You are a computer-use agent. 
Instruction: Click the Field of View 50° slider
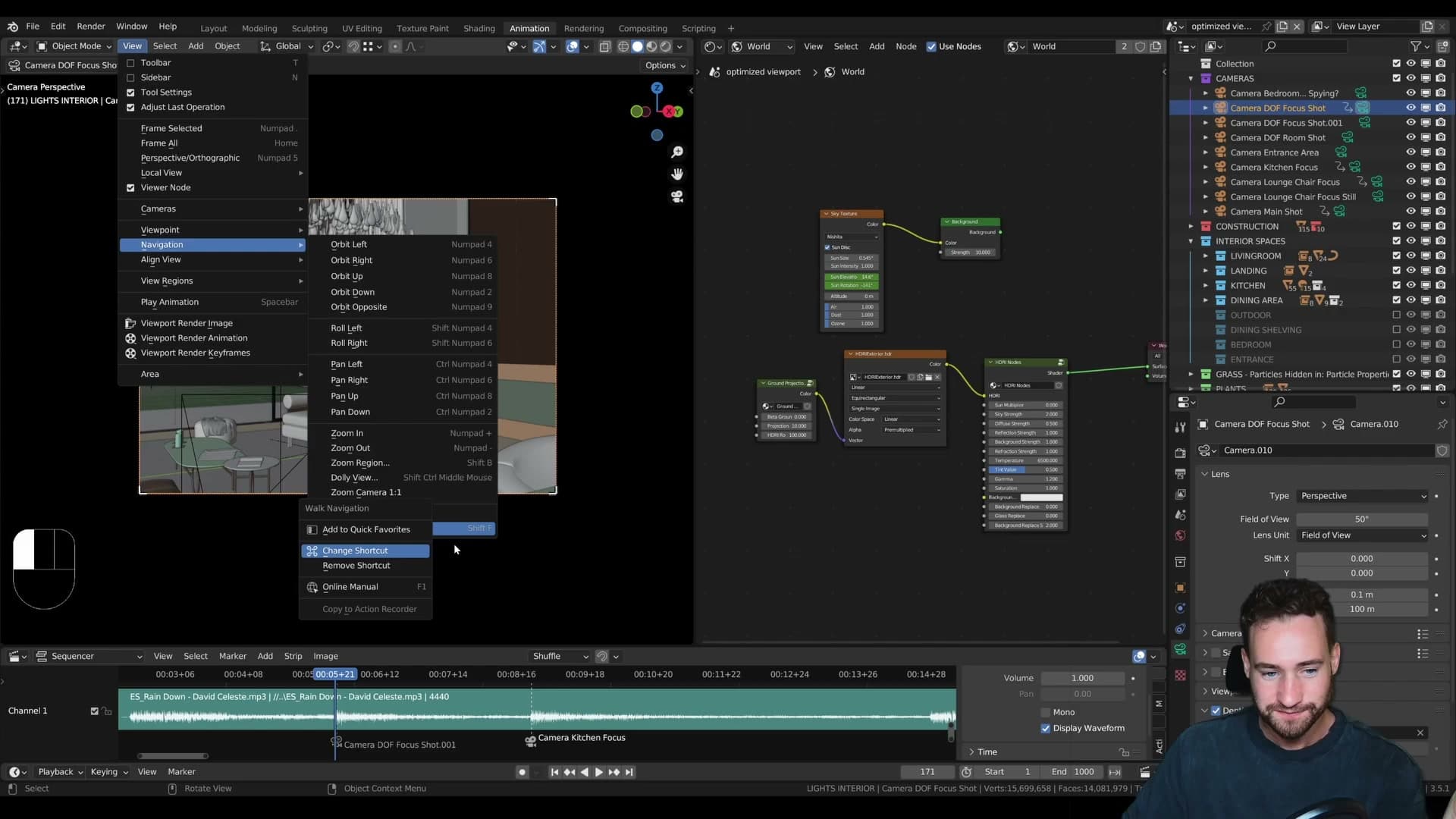[x=1362, y=519]
